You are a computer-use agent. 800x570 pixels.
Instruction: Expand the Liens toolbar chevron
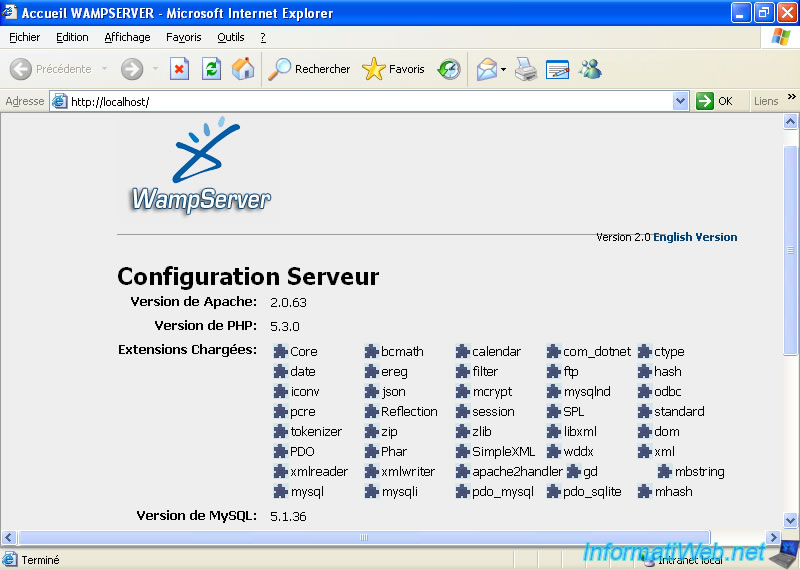click(791, 96)
